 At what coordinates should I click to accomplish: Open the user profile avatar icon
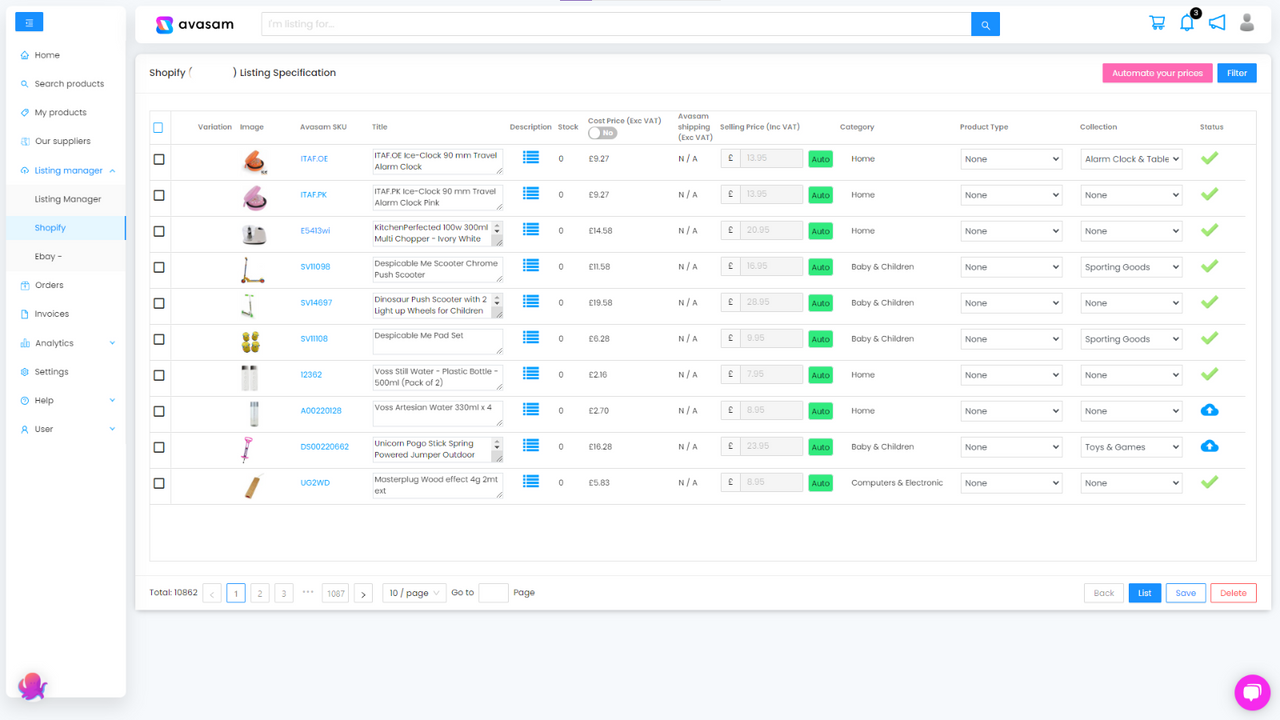point(1247,21)
